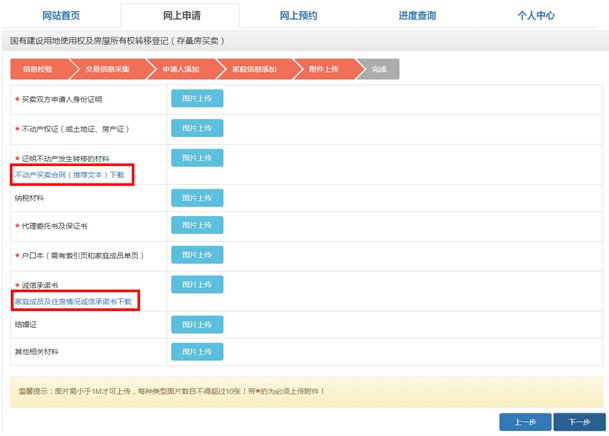The height and width of the screenshot is (436, 609).
Task: Click the 上一步 button
Action: (x=525, y=422)
